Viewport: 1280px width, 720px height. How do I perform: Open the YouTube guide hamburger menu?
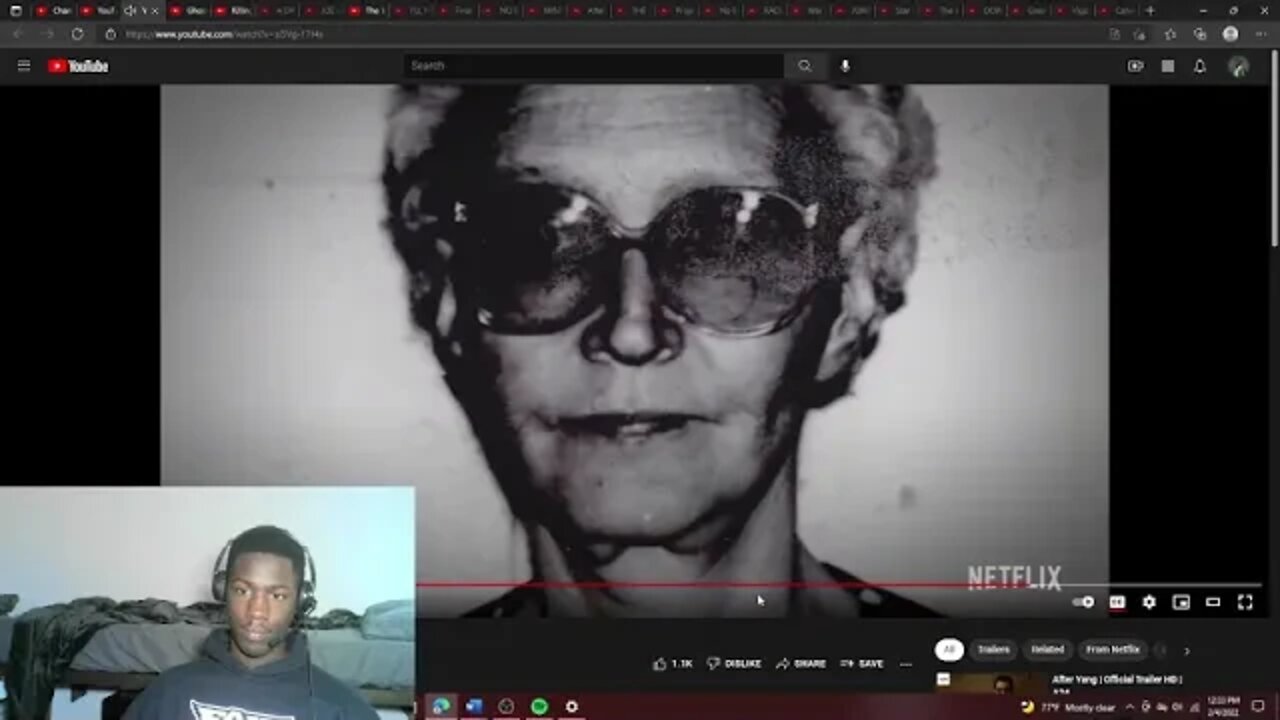click(x=24, y=66)
